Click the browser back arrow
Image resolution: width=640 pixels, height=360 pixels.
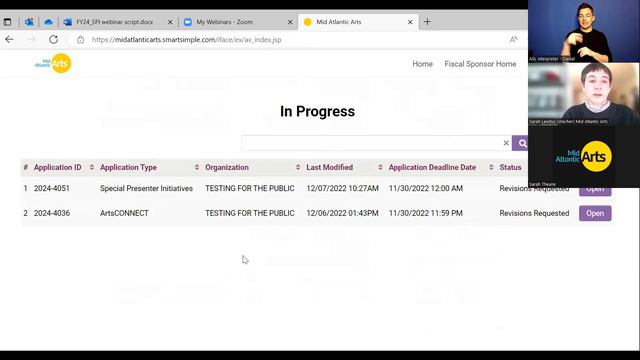pos(9,40)
